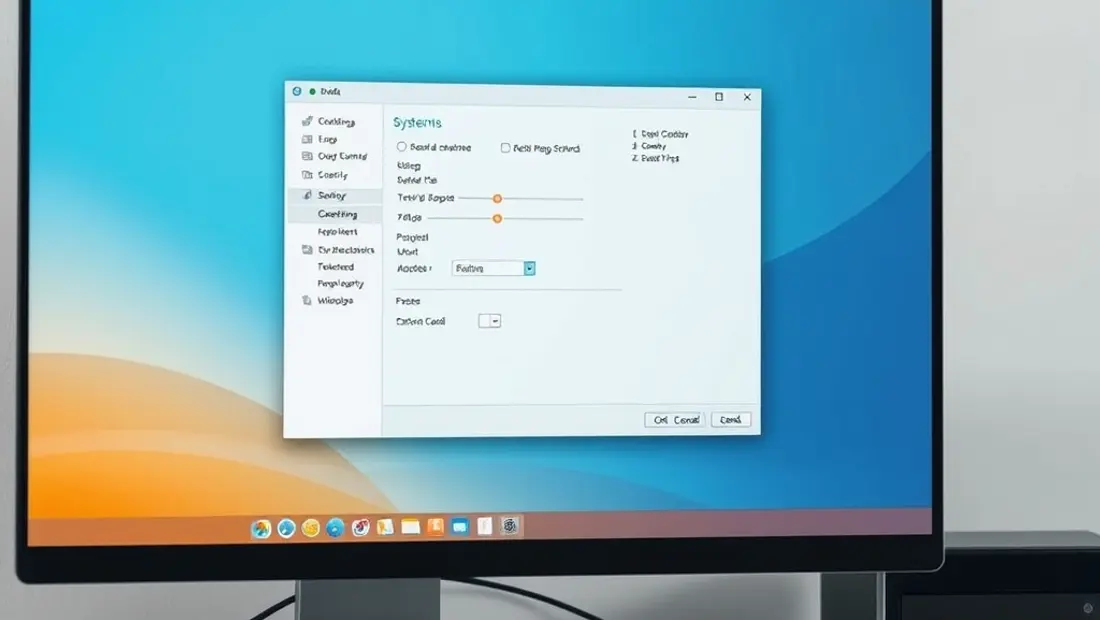Click the orange knob on the "Zilda" slider
Screen dimensions: 1100x620
(x=497, y=219)
